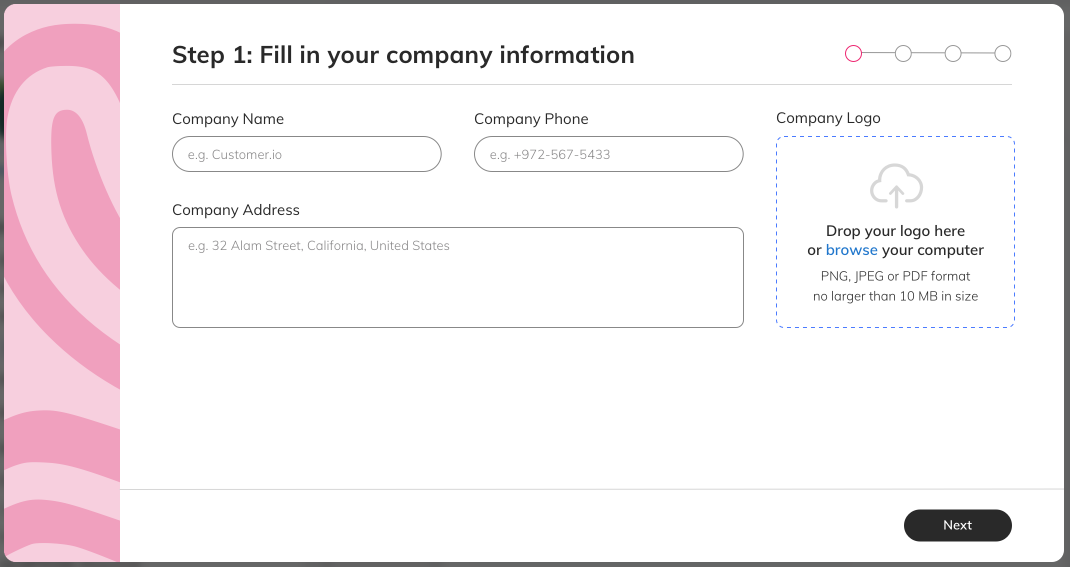
Task: Jump to the second step circle
Action: point(903,53)
